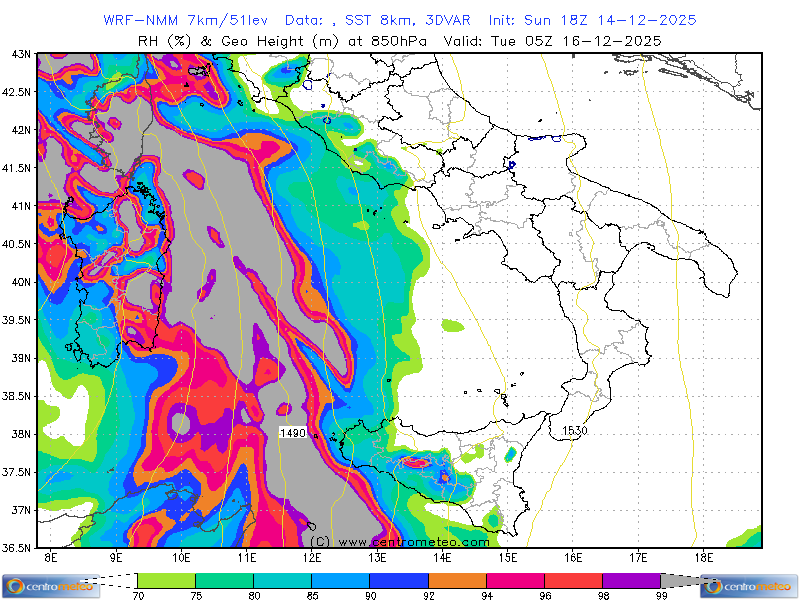Choose the red 96-98 legend swatch

573,580
